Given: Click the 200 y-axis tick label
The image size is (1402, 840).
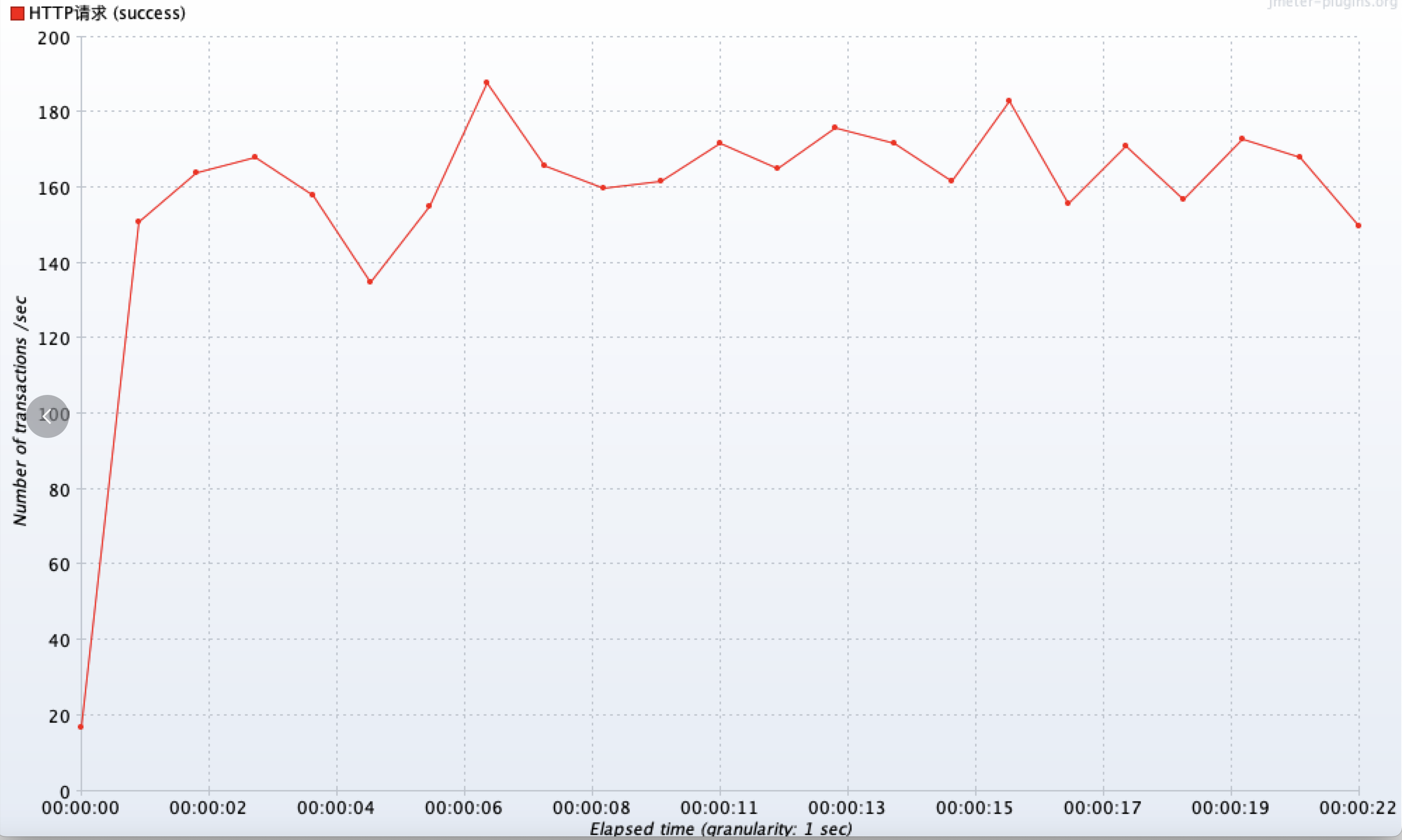Looking at the screenshot, I should (54, 39).
